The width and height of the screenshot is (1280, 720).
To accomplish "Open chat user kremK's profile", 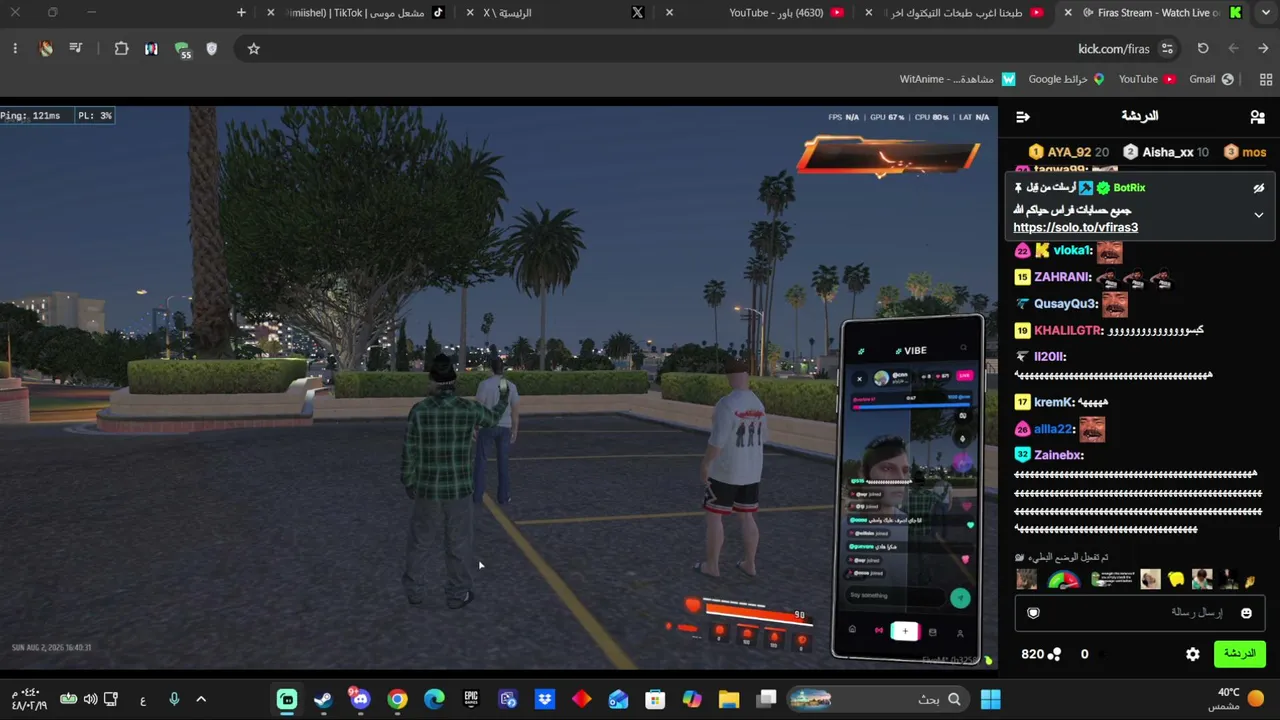I will 1054,402.
